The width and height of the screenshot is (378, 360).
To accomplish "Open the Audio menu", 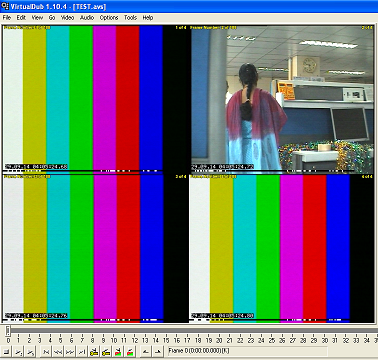I will tap(87, 18).
